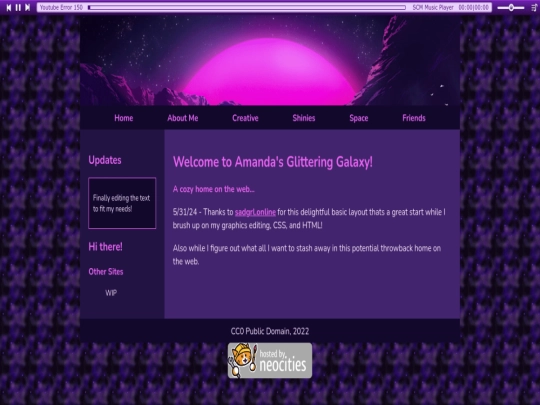The height and width of the screenshot is (405, 540).
Task: Click the music player seek progress bar
Action: pos(247,8)
